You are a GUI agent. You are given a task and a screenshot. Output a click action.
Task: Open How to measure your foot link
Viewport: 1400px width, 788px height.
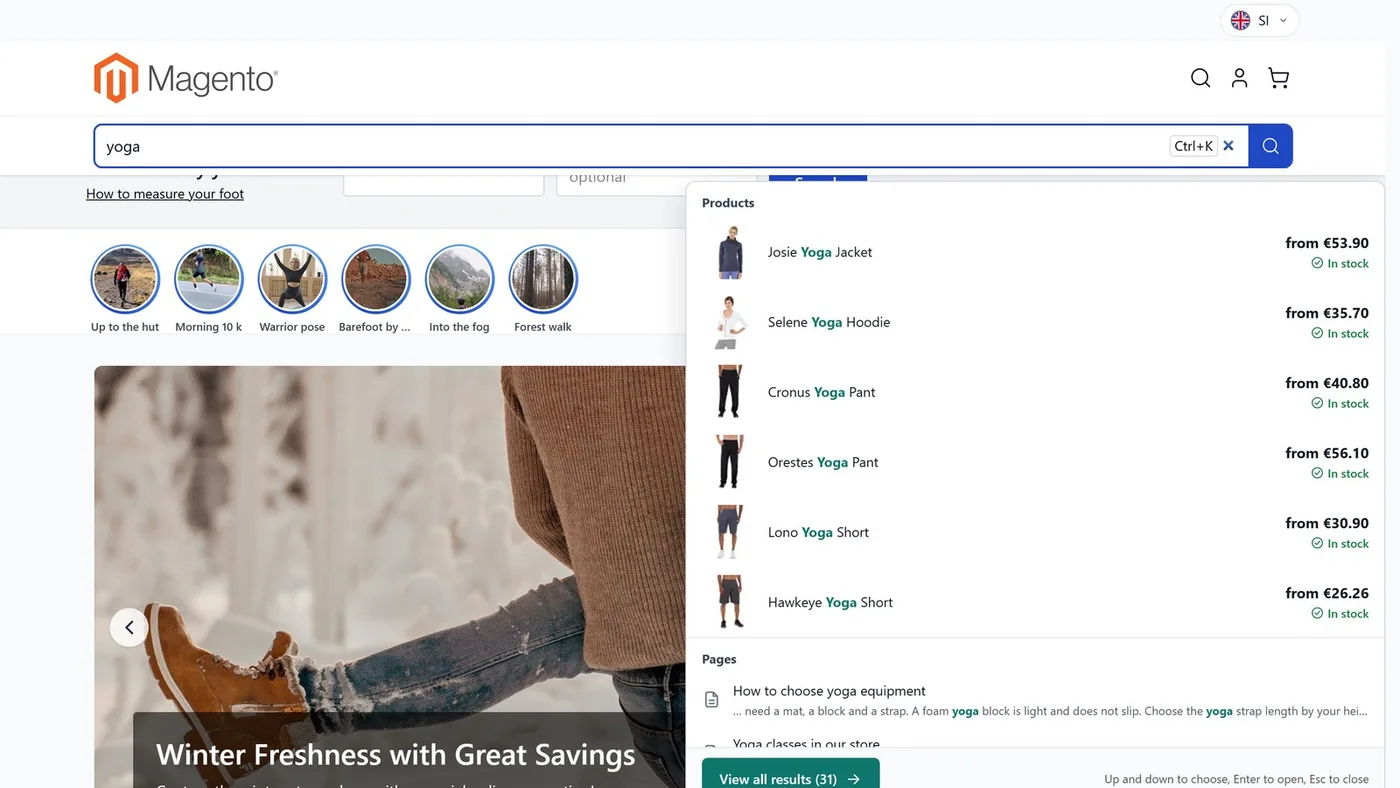[x=165, y=194]
